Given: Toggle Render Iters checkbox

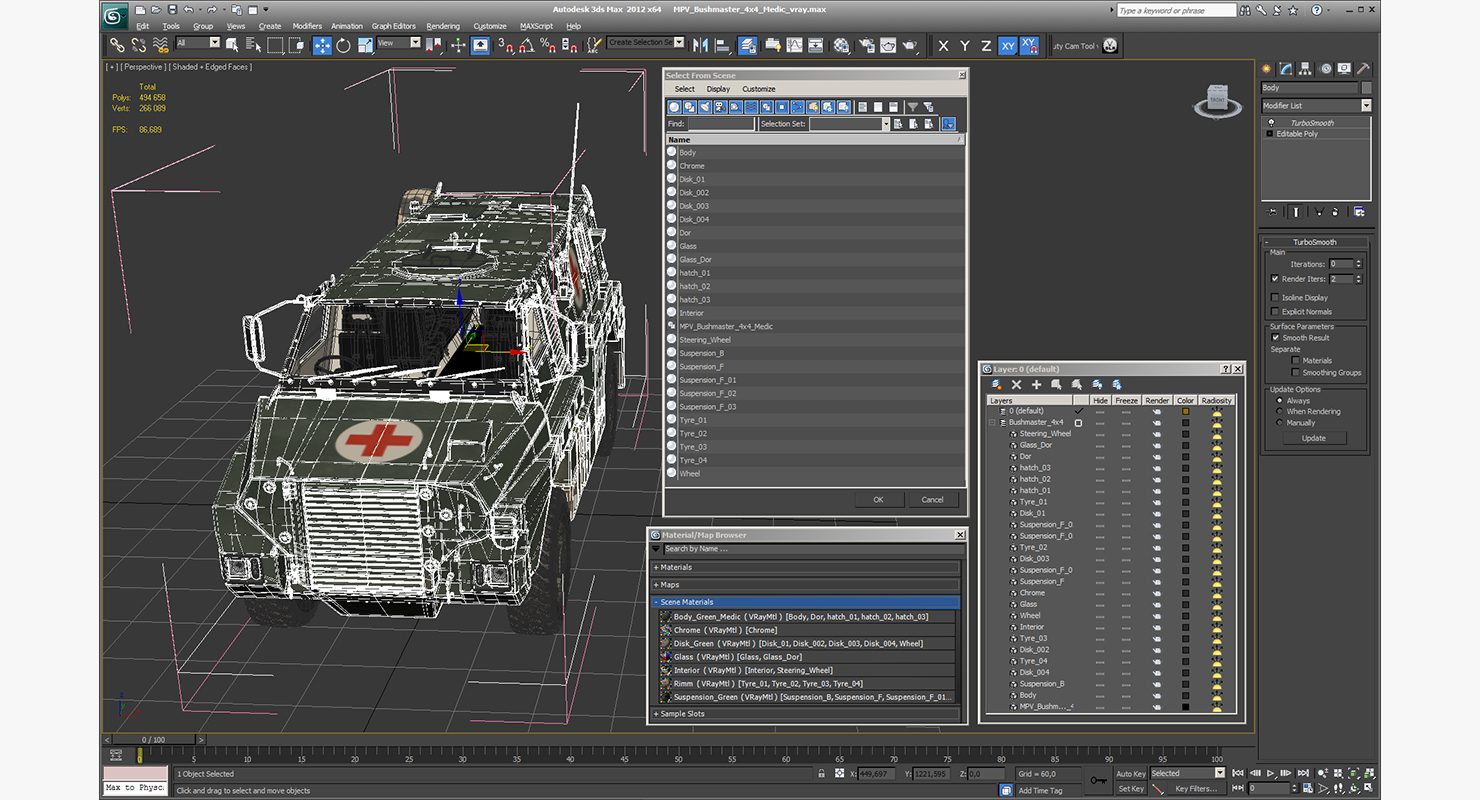Looking at the screenshot, I should (1275, 279).
